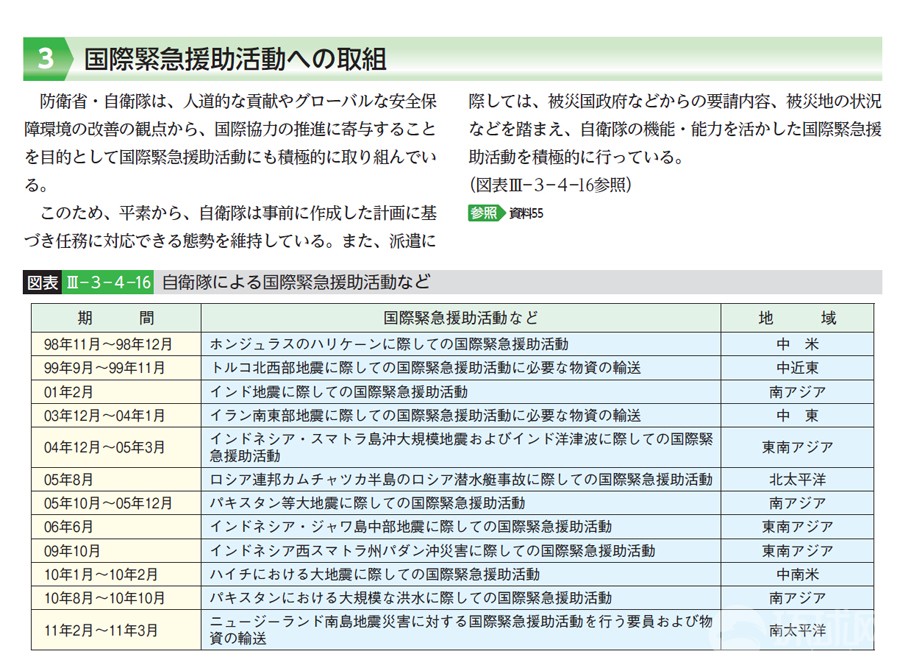Click the watermark logo in bottom-right corner
The image size is (900, 668).
(x=840, y=640)
